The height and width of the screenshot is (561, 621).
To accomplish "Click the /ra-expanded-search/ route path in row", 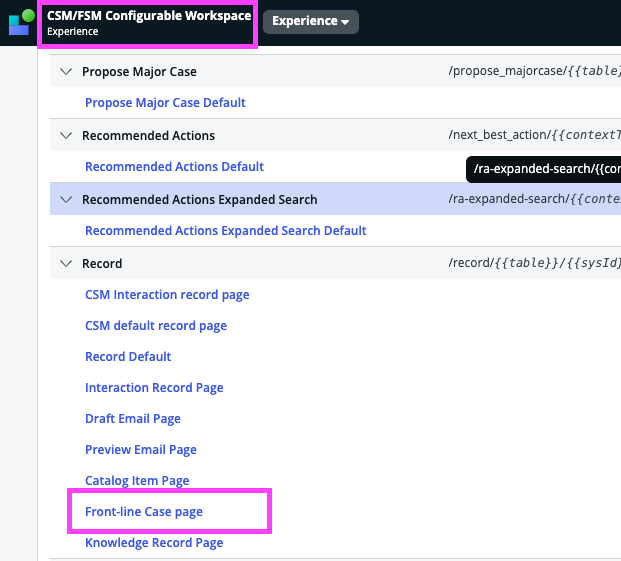I will [535, 199].
